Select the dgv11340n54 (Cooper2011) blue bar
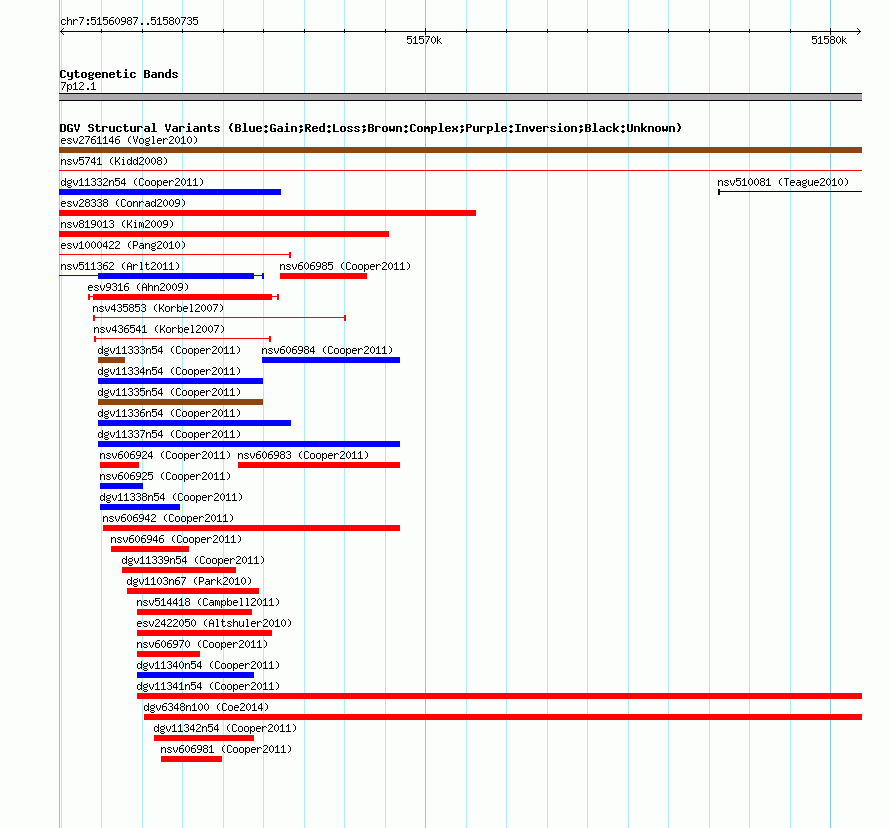 (x=195, y=675)
